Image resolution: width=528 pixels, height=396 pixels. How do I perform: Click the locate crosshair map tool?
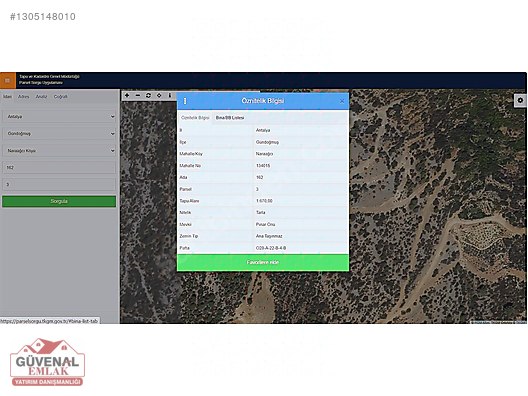[159, 96]
